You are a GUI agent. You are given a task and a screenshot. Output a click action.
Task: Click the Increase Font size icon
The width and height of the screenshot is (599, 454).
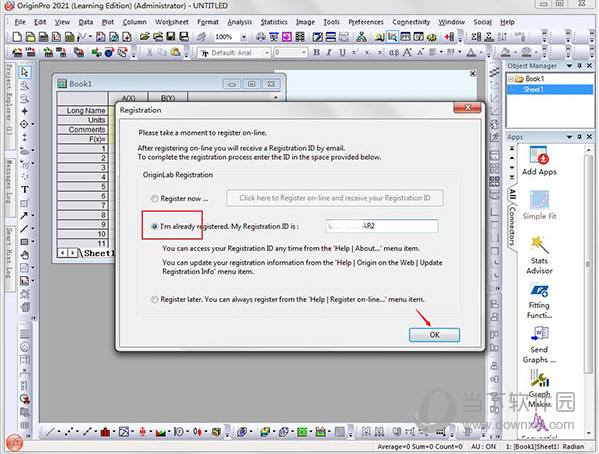point(407,52)
